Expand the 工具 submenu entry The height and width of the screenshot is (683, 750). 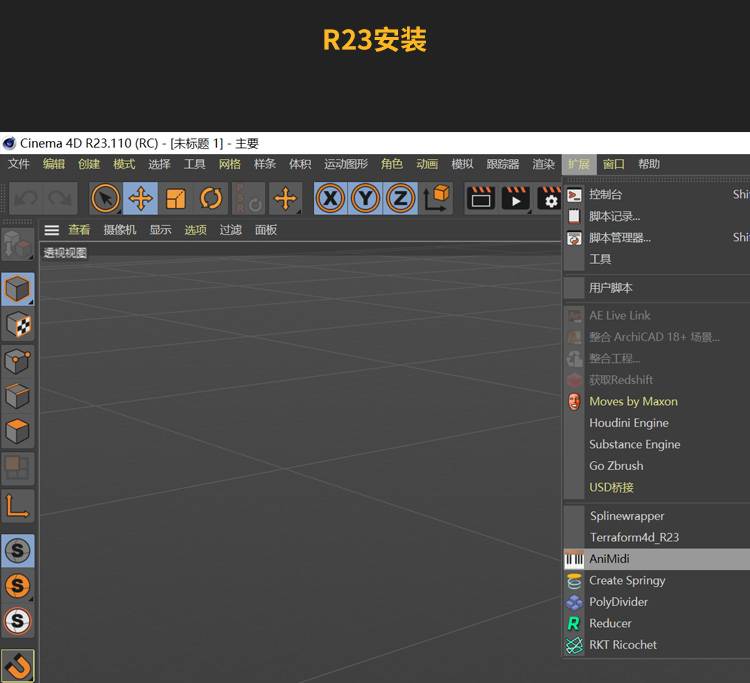[657, 259]
